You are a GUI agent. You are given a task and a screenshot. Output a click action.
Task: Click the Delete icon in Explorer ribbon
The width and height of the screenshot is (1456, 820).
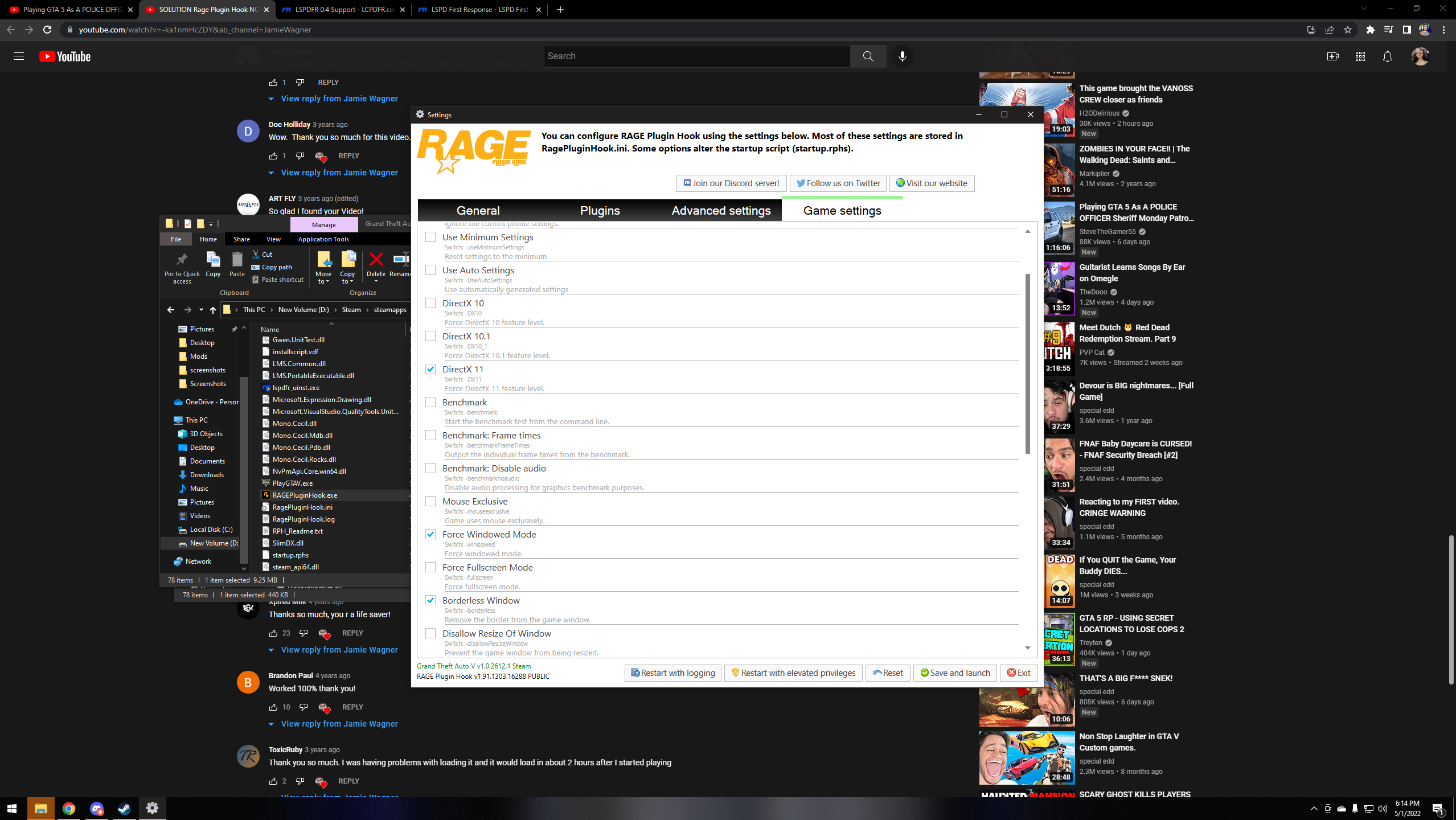pos(376,260)
